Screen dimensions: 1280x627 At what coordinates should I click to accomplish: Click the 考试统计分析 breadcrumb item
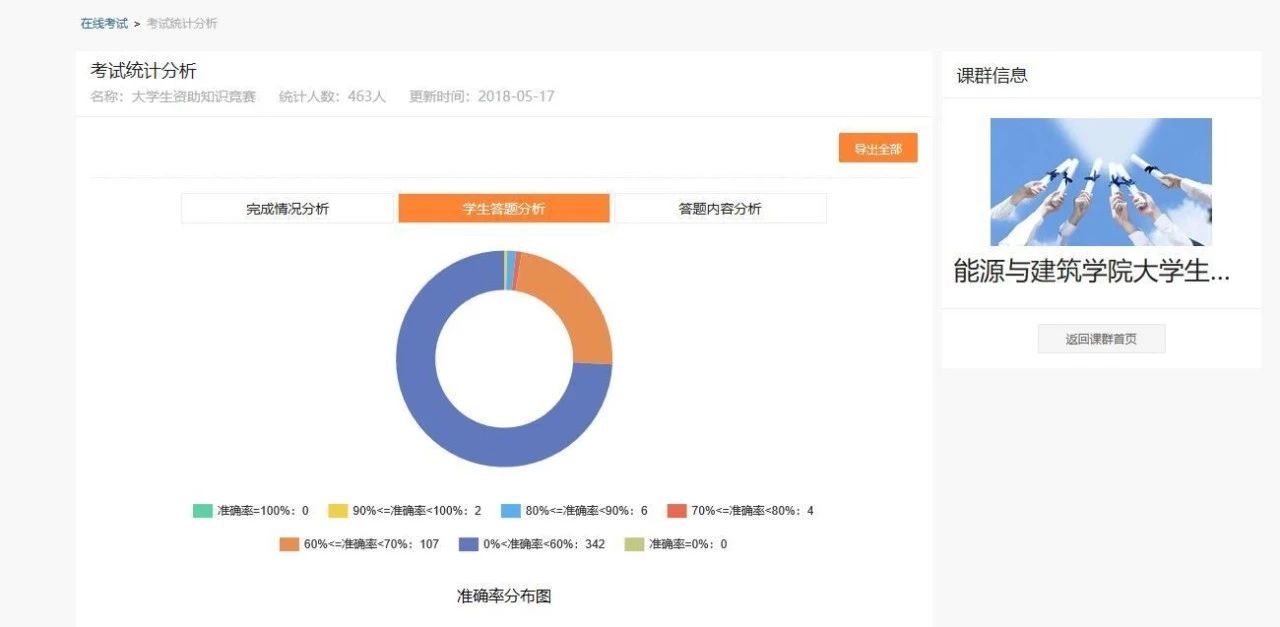[182, 23]
